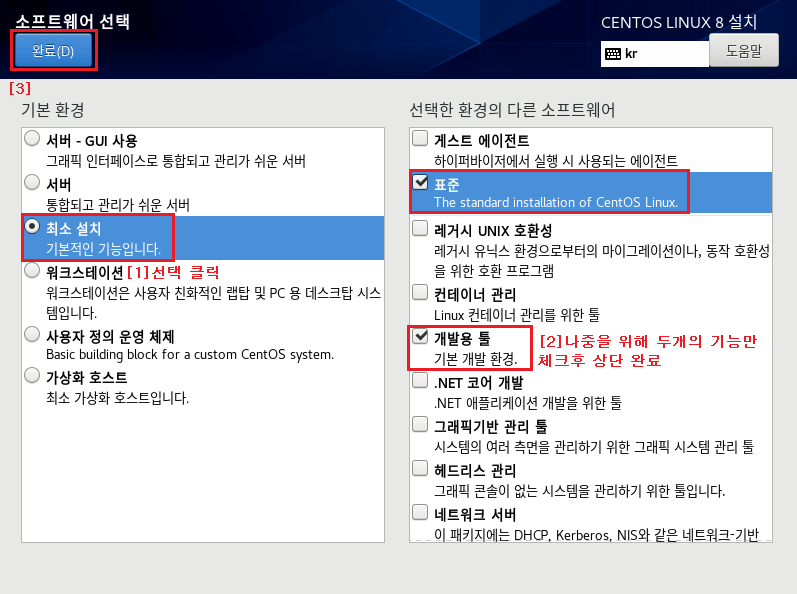The image size is (797, 594).
Task: Click the kr keyboard layout indicator
Action: pyautogui.click(x=655, y=54)
